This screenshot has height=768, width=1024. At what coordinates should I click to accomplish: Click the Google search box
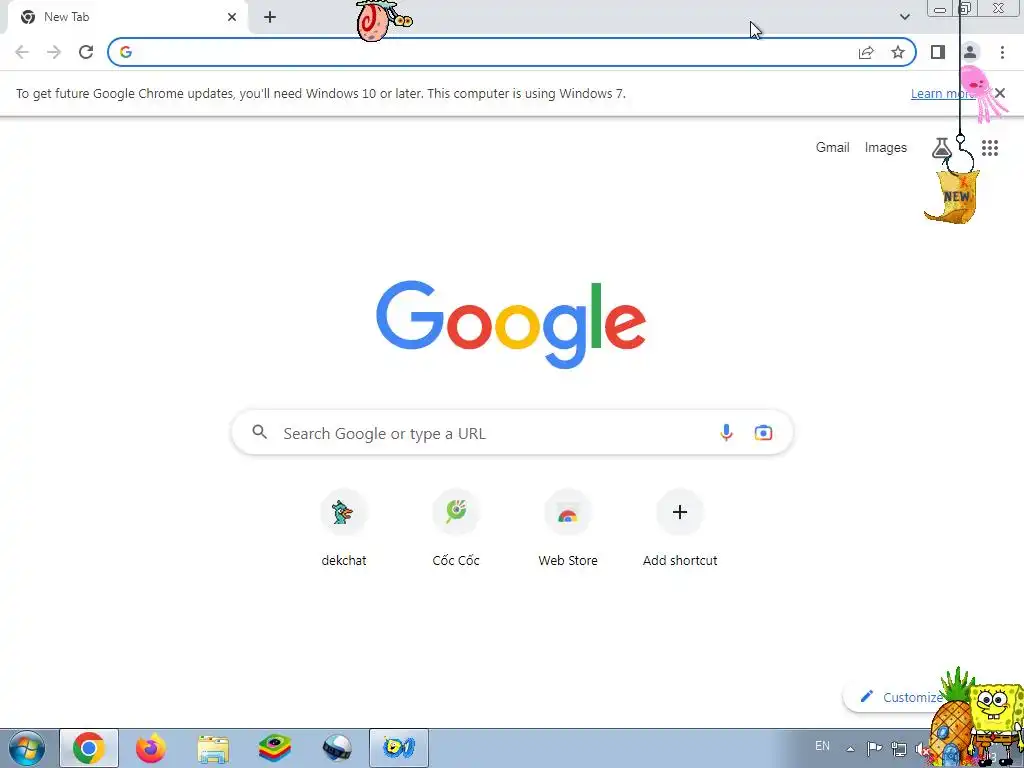pos(512,432)
